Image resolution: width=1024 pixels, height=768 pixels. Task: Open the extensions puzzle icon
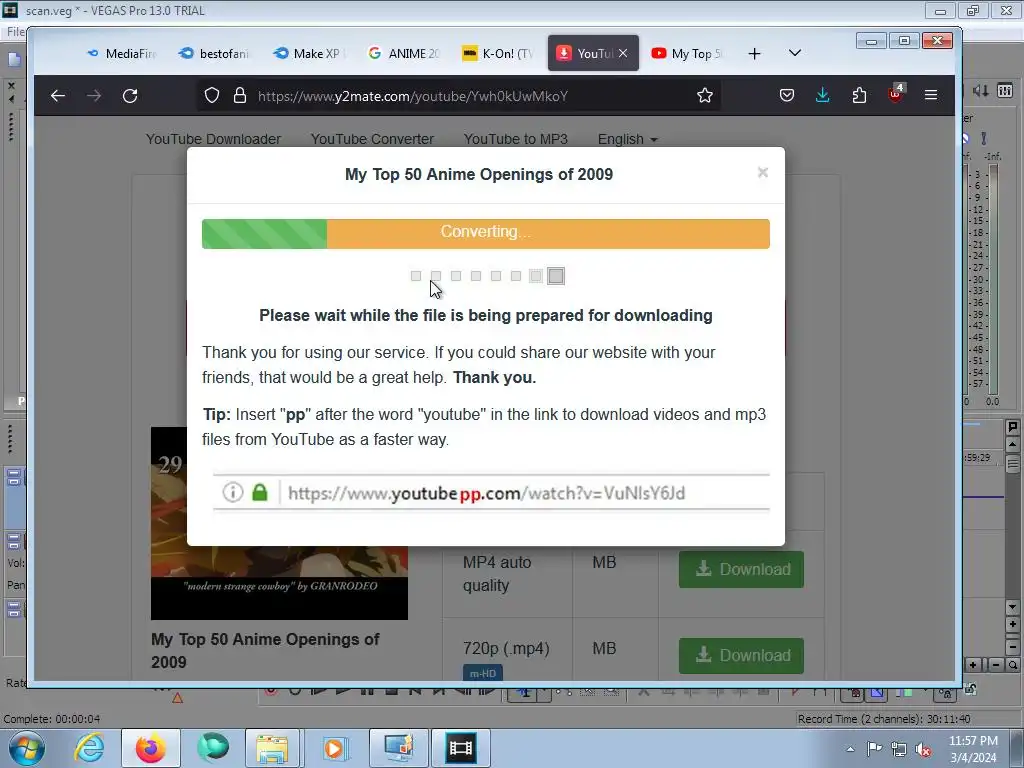pyautogui.click(x=859, y=95)
